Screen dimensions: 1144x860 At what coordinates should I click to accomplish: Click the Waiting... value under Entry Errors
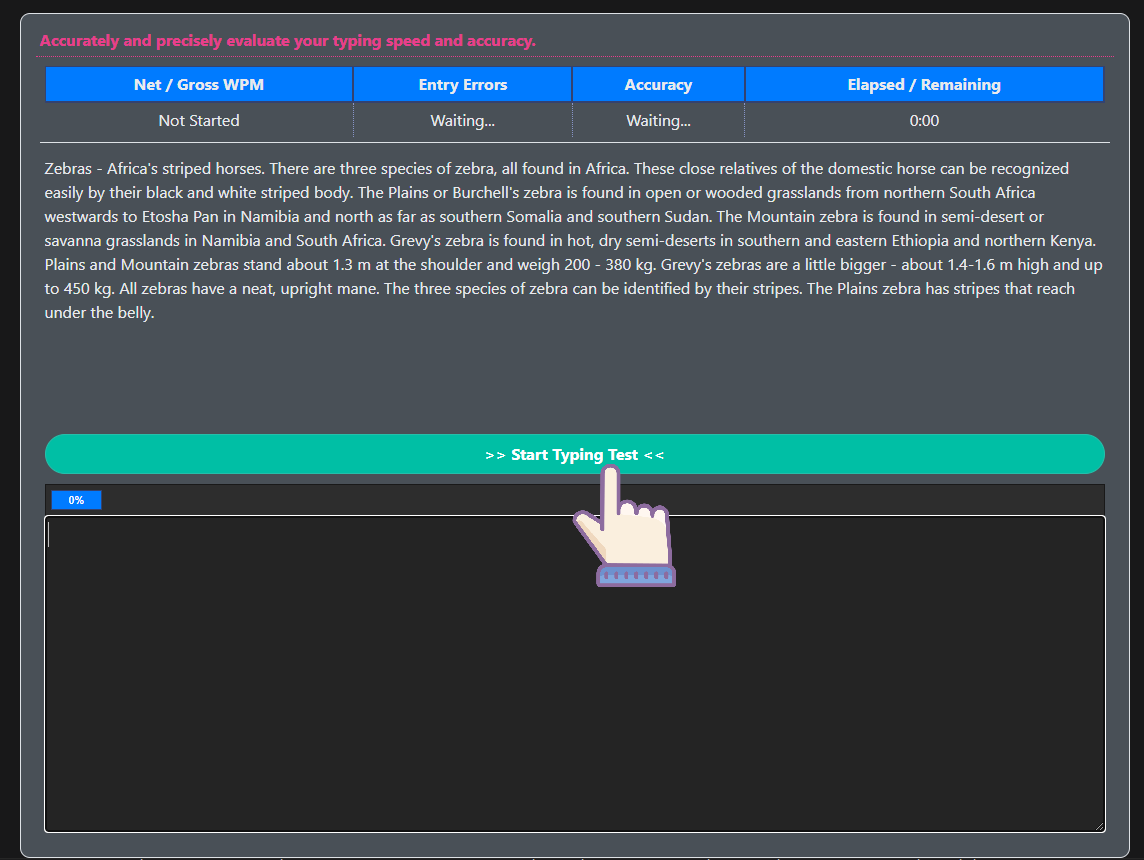pyautogui.click(x=463, y=120)
